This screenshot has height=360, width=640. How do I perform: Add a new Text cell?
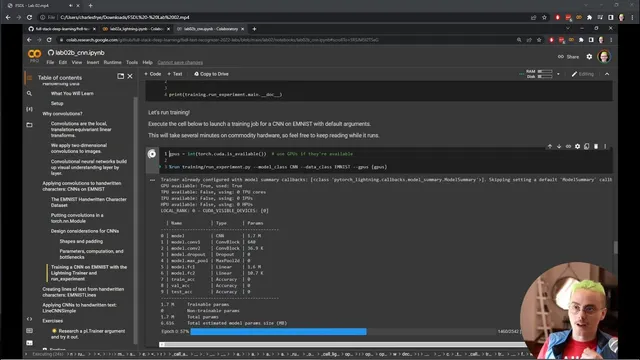tap(175, 74)
